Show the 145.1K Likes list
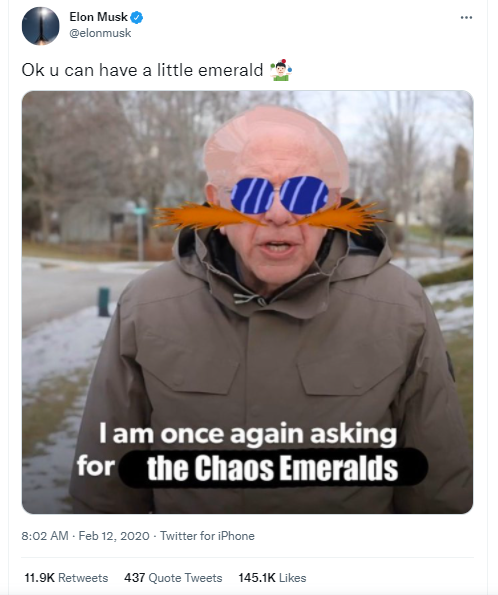Viewport: 498px width, 595px height. point(272,578)
